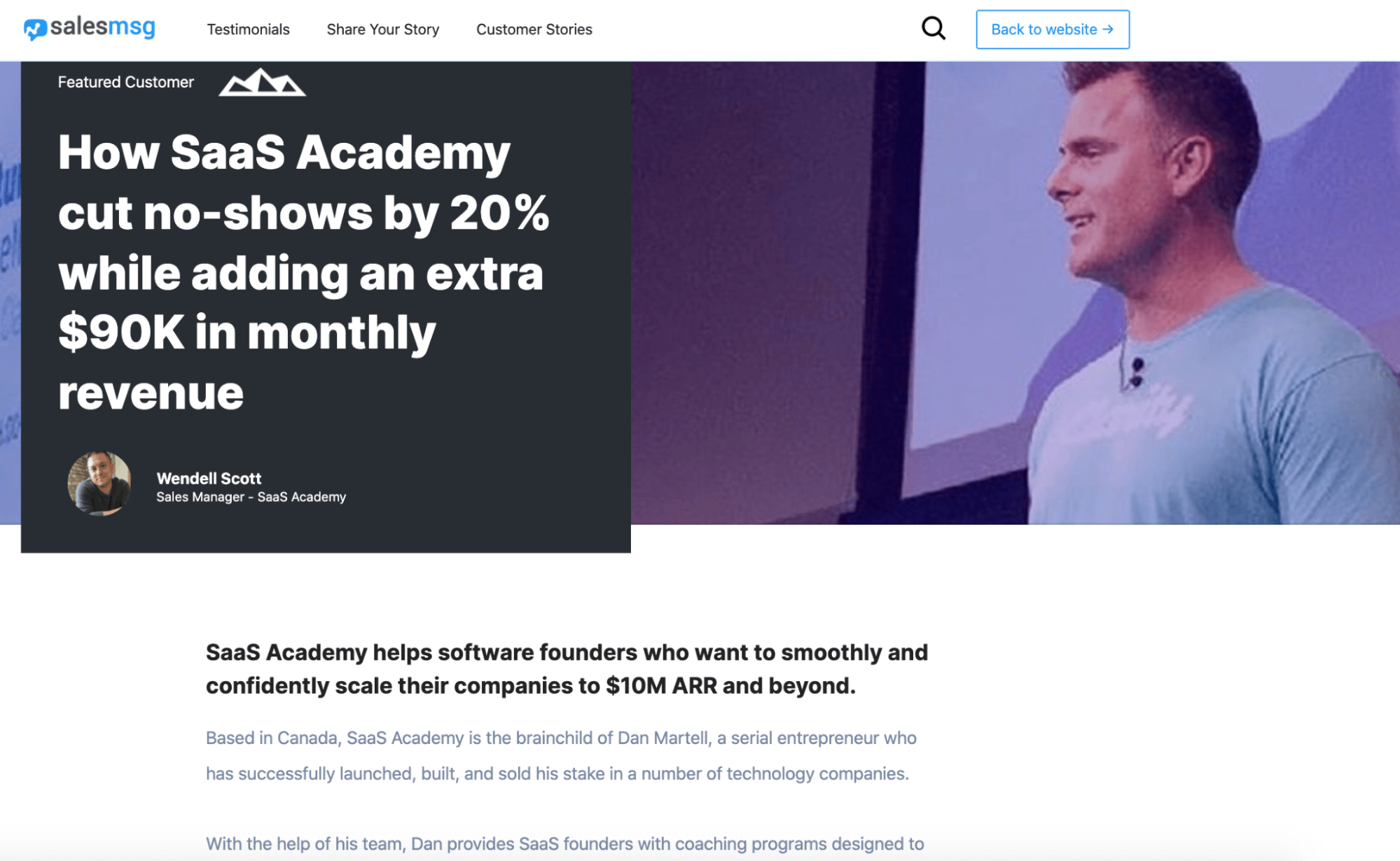1400x861 pixels.
Task: Open the Testimonials menu item
Action: point(248,29)
